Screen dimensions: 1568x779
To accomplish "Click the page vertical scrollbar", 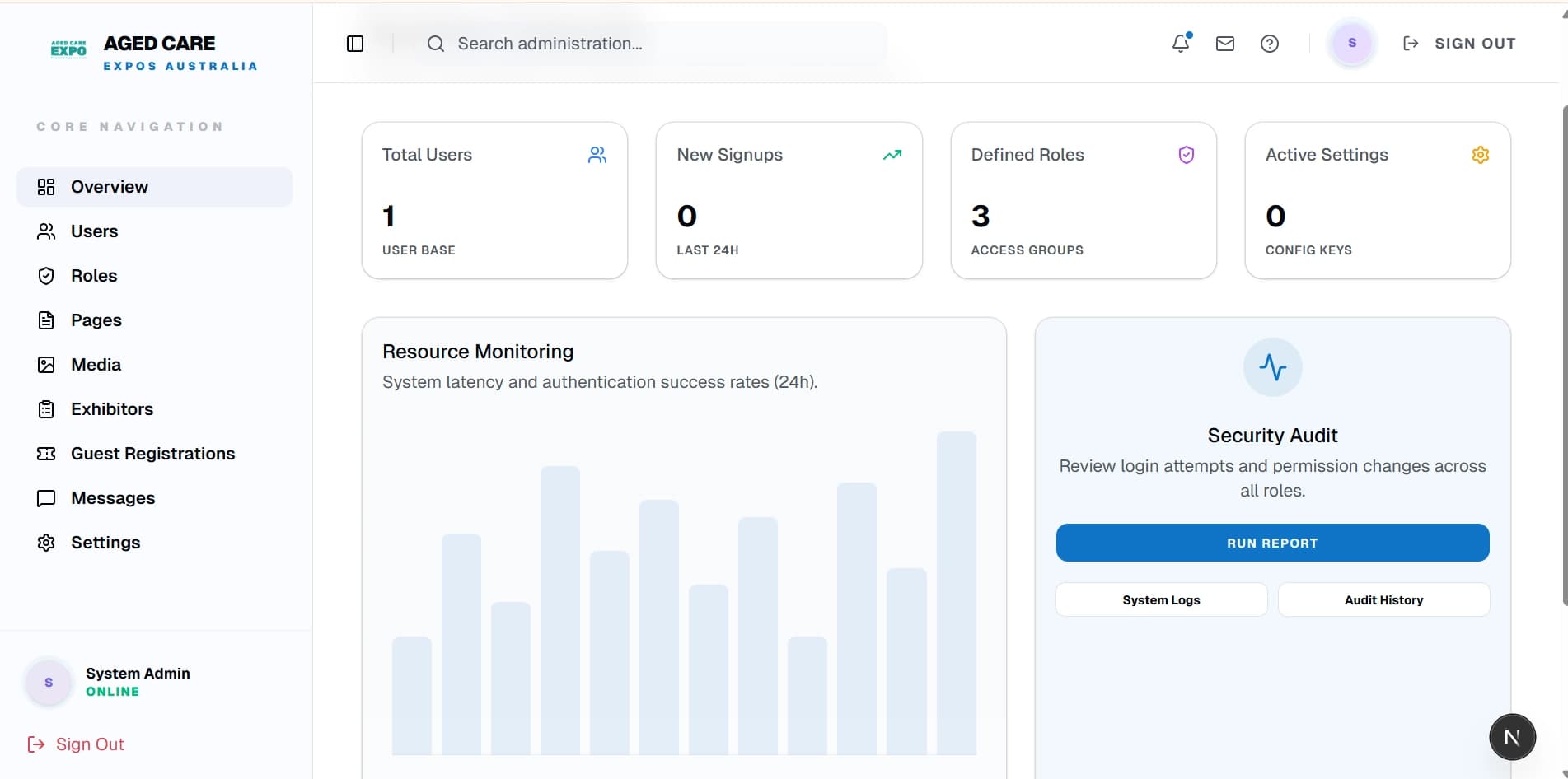I will click(x=1564, y=354).
